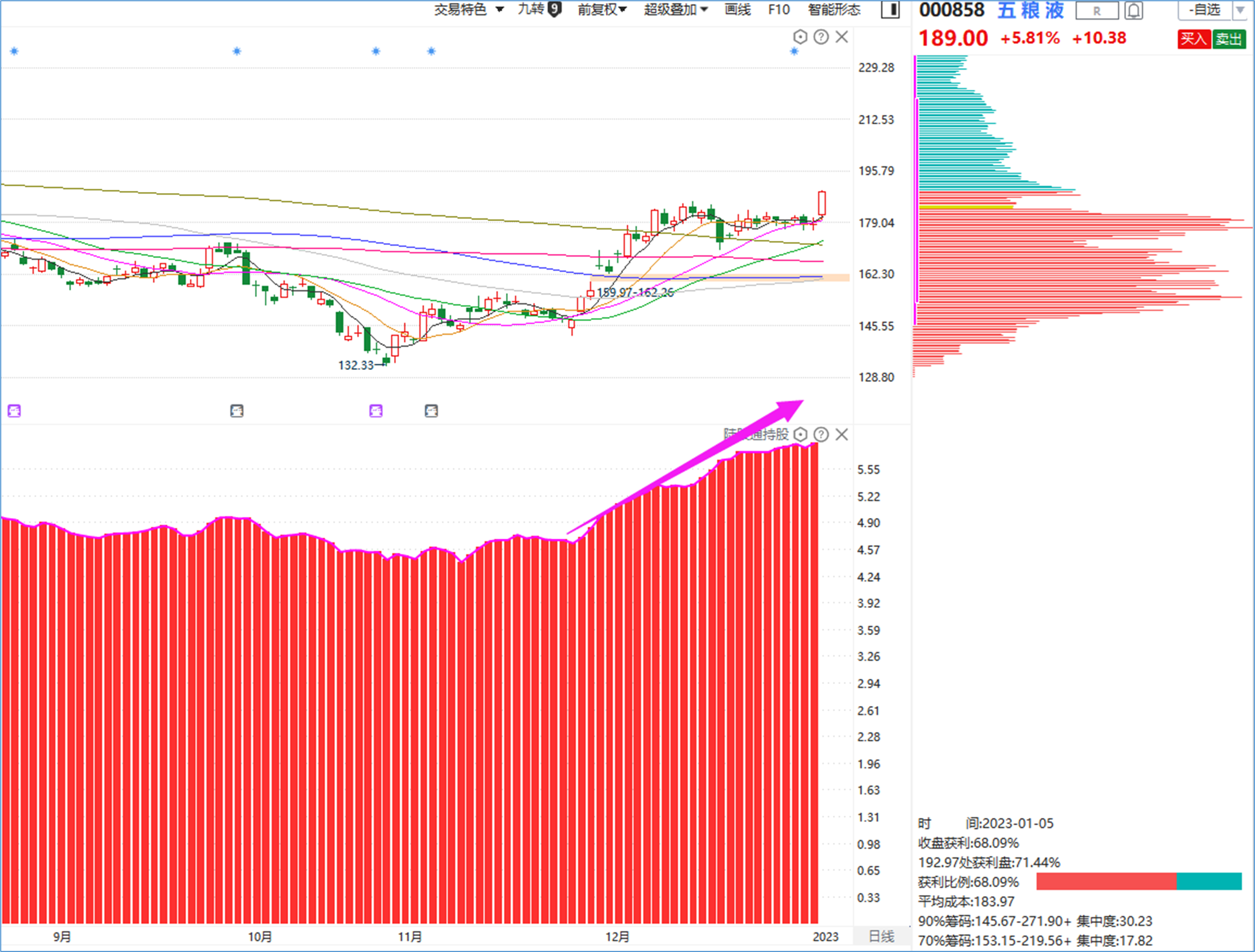Click the main chart settings hexagon icon
The image size is (1255, 952).
point(800,38)
